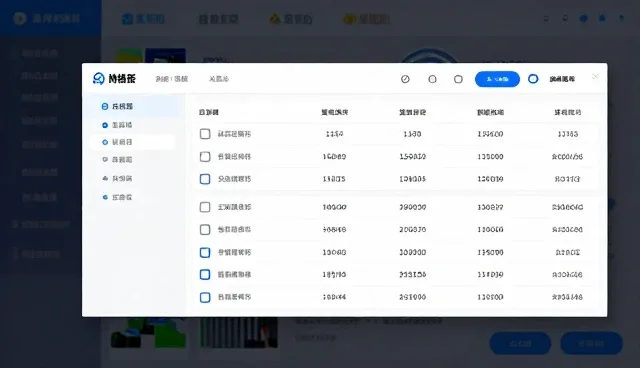
Task: Click the rounded icon right of the clock icon
Action: [432, 79]
